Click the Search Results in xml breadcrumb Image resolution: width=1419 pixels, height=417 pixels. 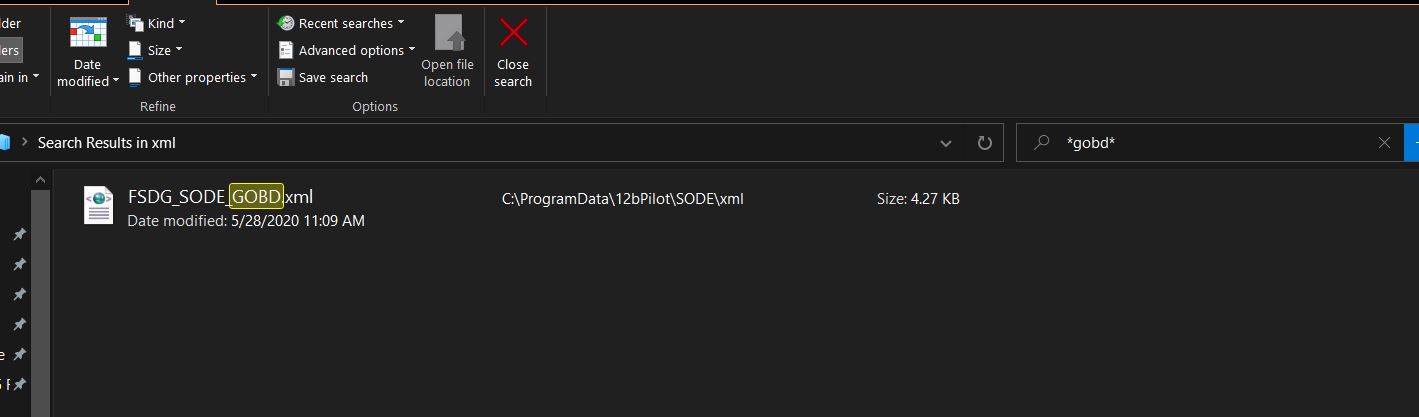[106, 143]
